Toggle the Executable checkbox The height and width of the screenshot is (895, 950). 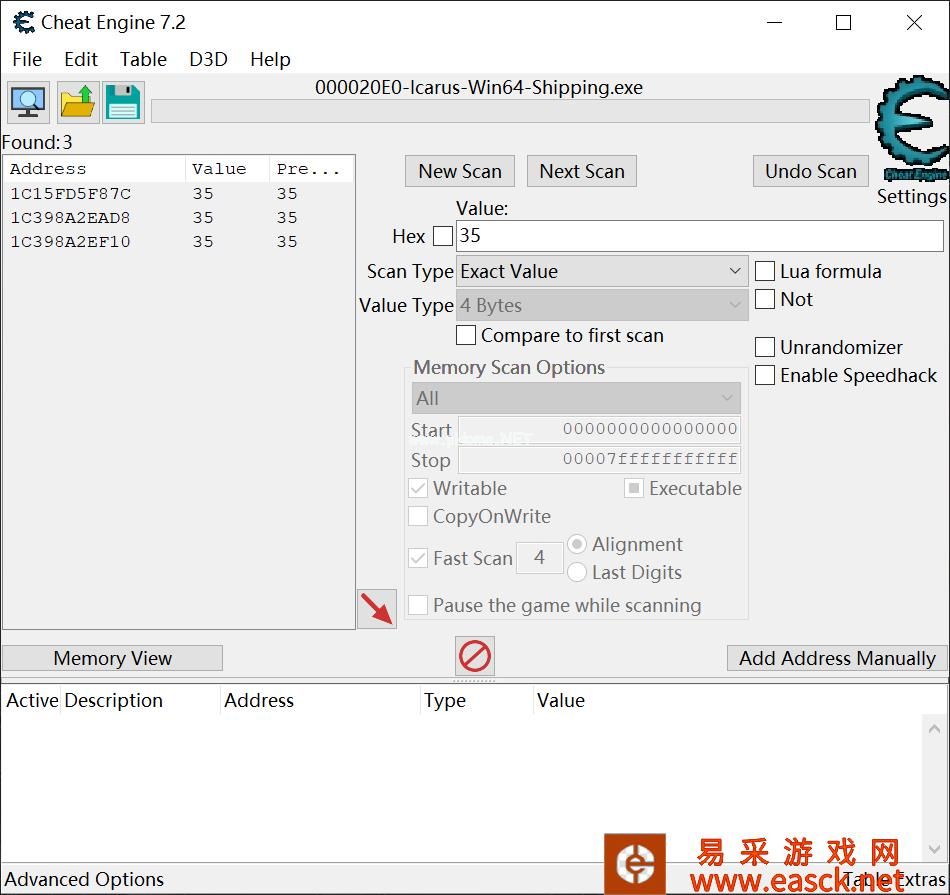point(634,488)
